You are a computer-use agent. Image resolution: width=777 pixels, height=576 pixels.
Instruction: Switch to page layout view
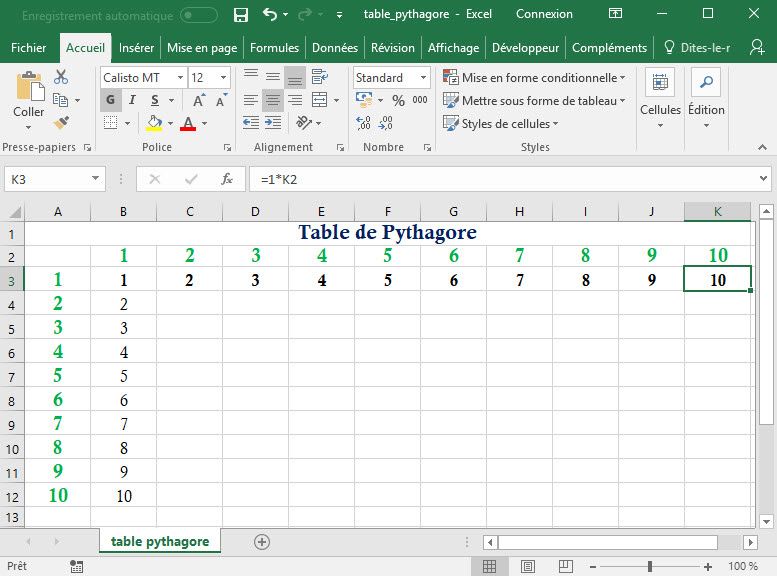[x=528, y=566]
